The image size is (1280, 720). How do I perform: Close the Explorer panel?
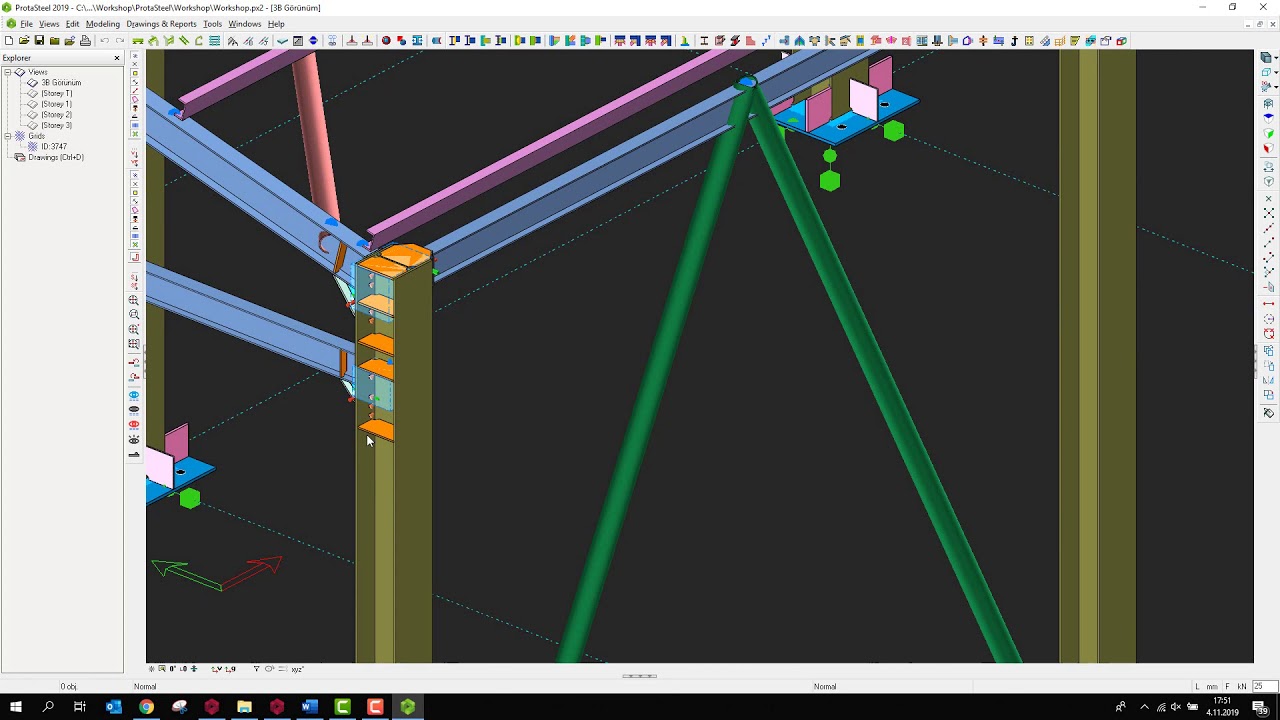point(117,58)
